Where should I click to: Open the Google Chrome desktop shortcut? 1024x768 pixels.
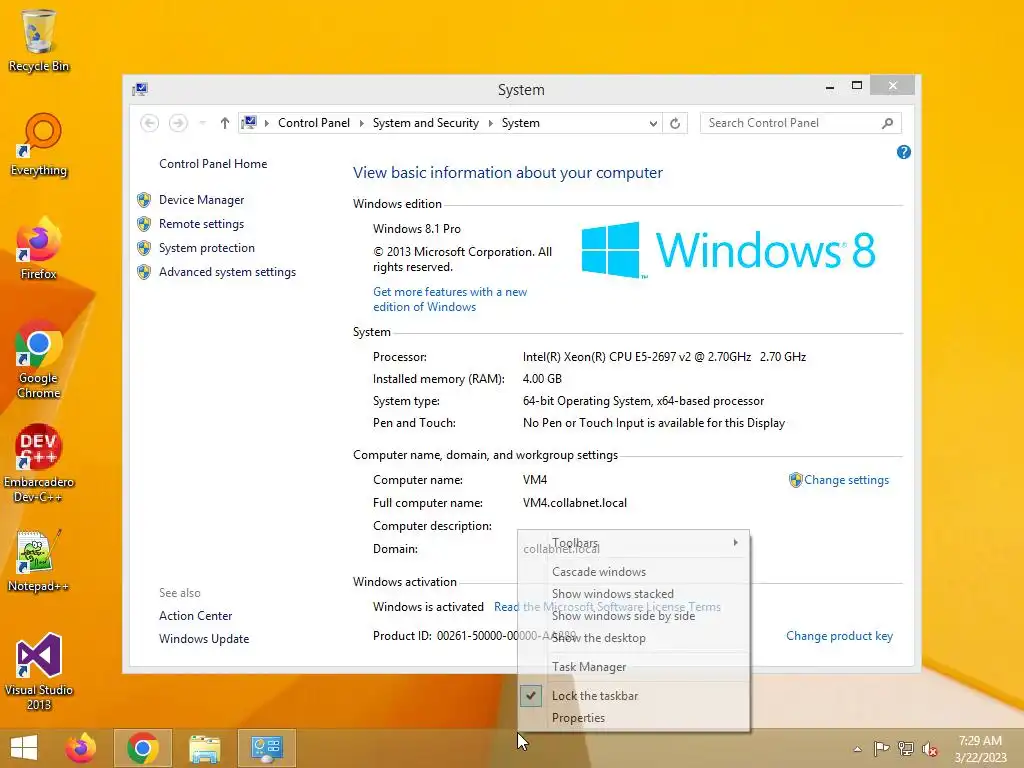point(39,360)
